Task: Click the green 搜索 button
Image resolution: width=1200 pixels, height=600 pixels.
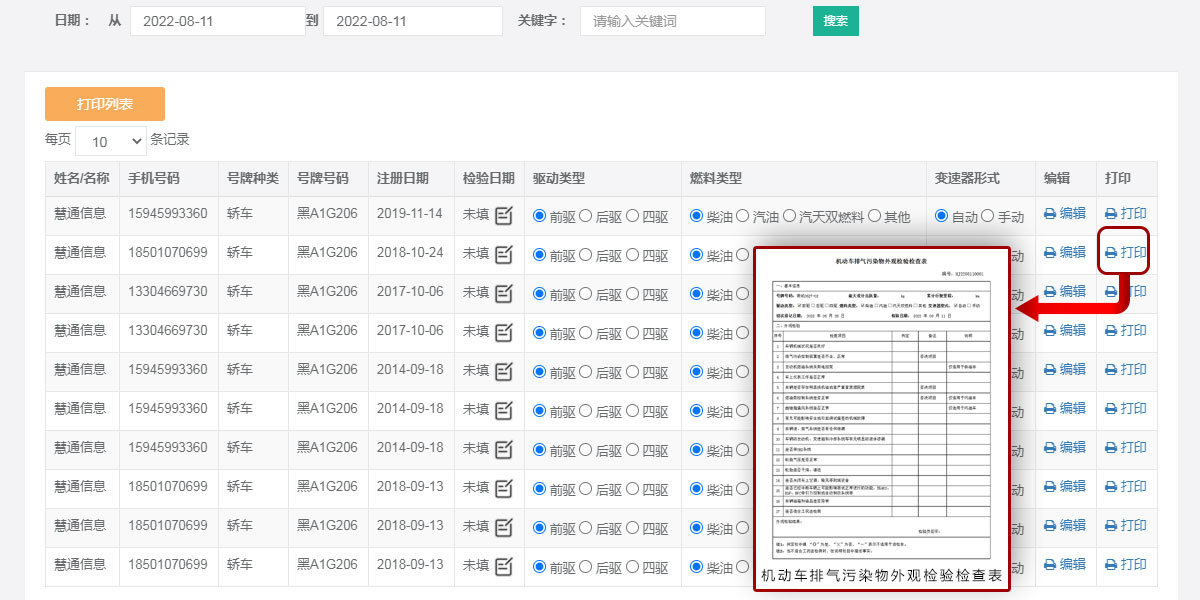Action: [835, 21]
